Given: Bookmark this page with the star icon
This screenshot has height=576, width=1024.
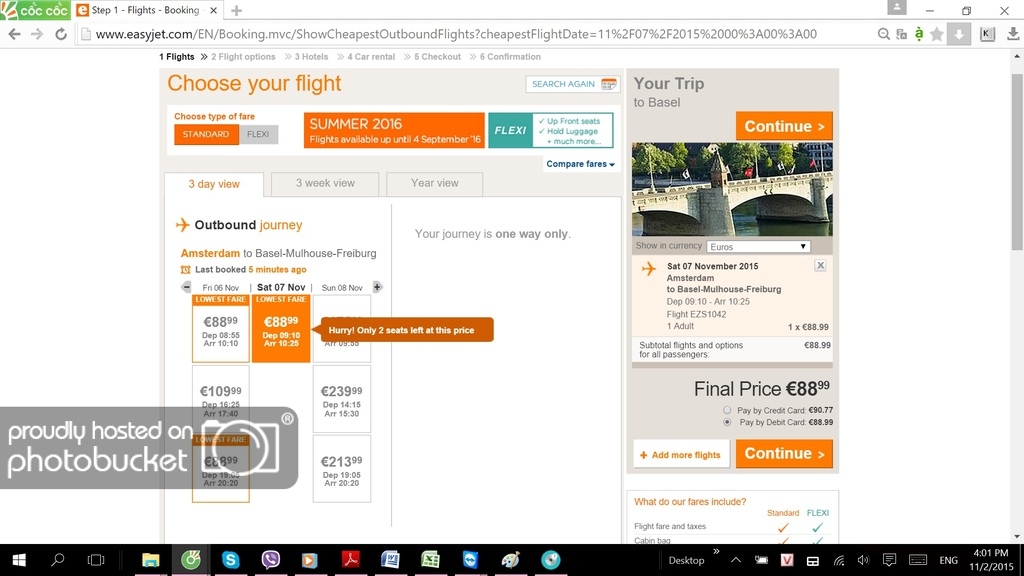Looking at the screenshot, I should tap(936, 34).
